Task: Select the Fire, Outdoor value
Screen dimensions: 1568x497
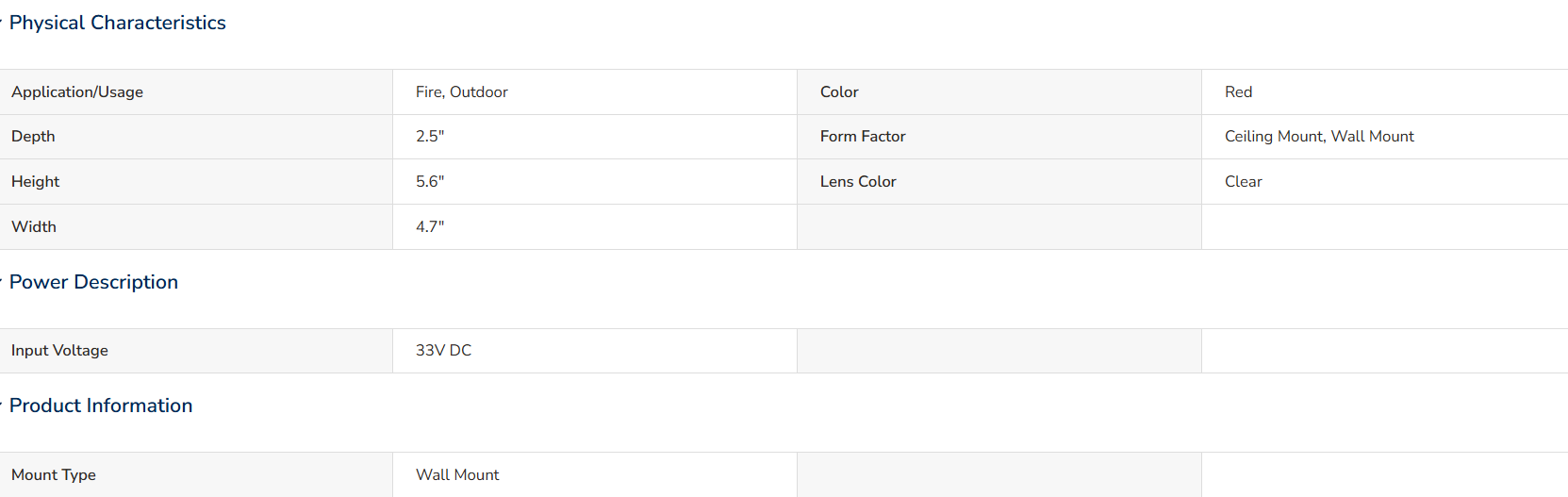Action: (462, 92)
